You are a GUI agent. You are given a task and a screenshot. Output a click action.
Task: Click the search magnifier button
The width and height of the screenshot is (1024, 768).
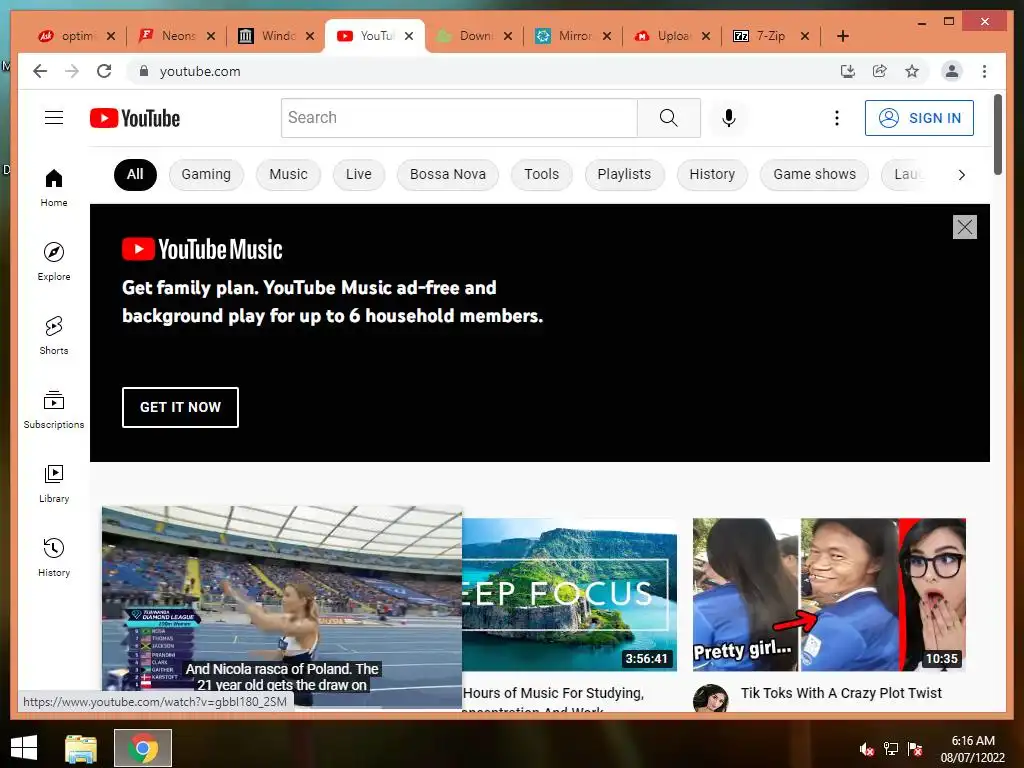(669, 118)
